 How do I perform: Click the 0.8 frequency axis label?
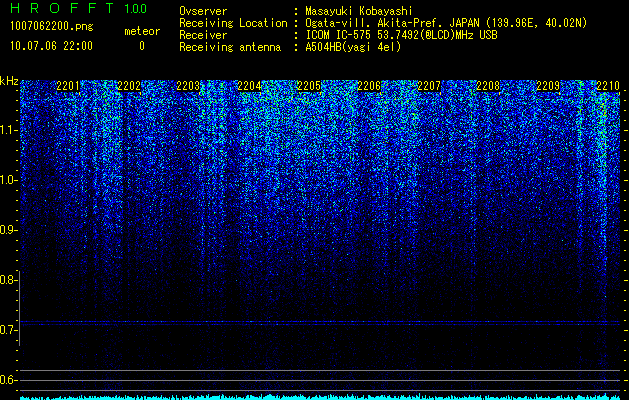click(x=8, y=280)
